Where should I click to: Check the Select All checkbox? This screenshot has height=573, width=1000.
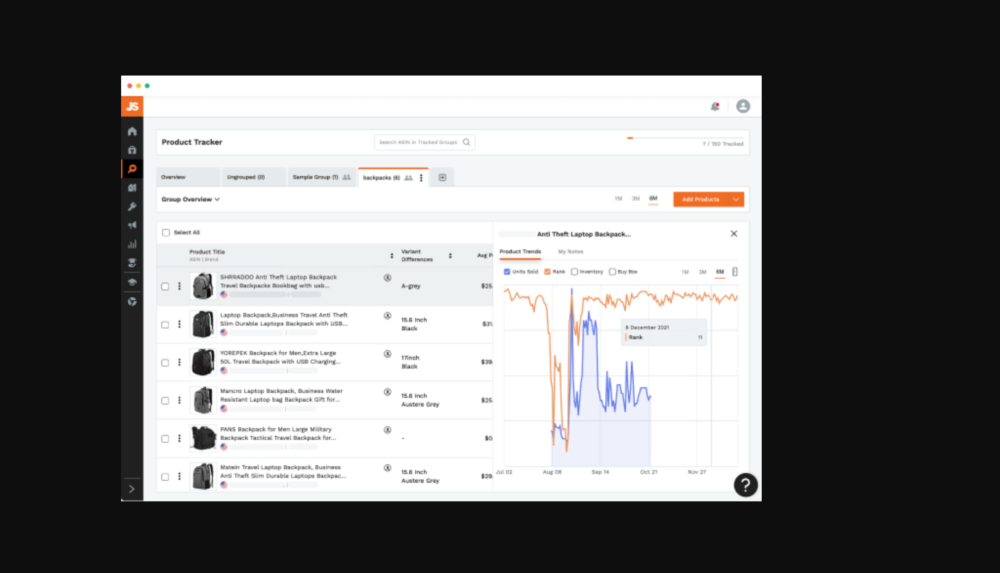click(166, 232)
